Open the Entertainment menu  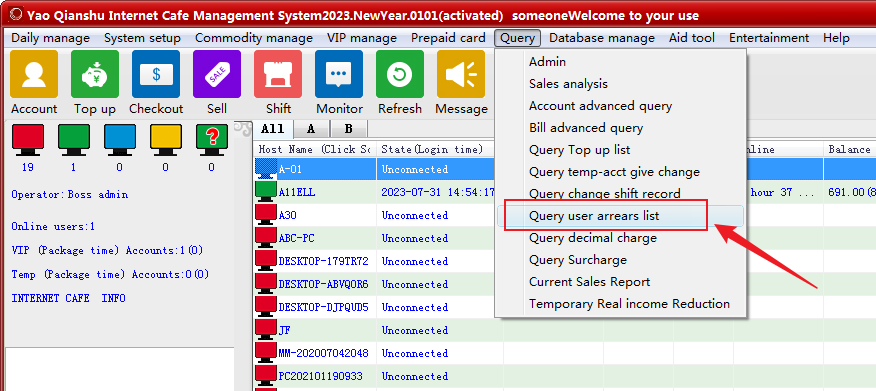pyautogui.click(x=769, y=38)
